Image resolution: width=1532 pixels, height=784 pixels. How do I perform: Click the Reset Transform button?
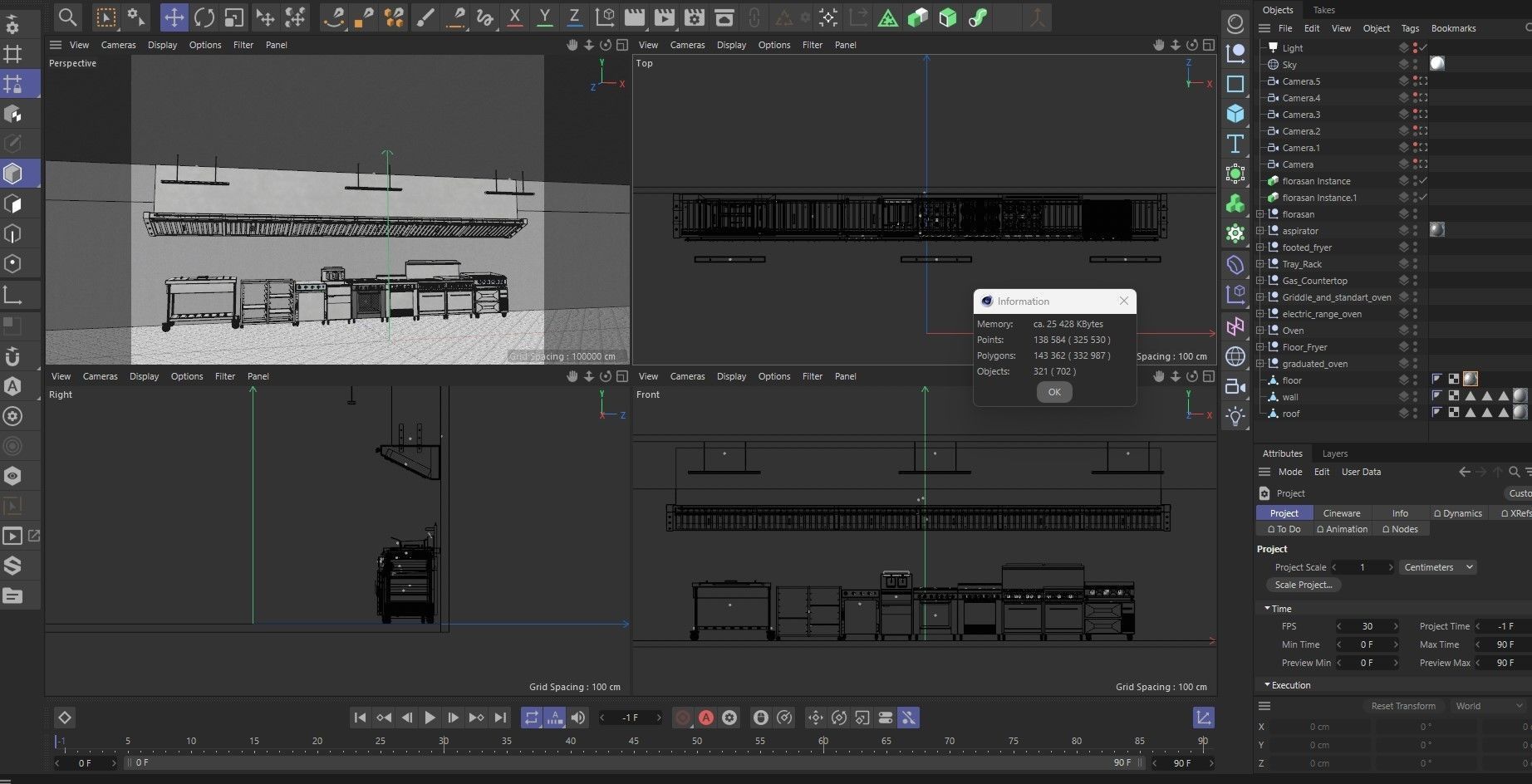pyautogui.click(x=1403, y=706)
